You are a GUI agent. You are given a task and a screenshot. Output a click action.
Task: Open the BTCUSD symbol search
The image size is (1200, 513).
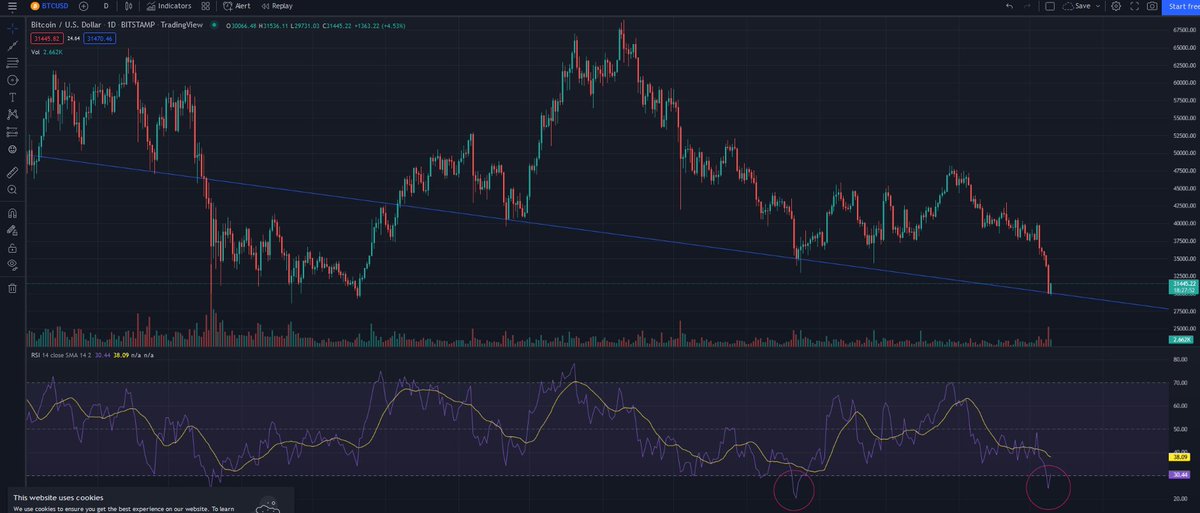point(47,6)
